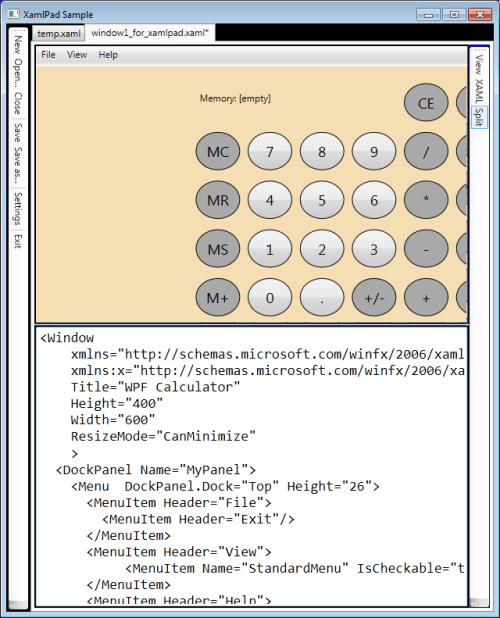Maximize the XamlPad Sample window

(x=454, y=15)
